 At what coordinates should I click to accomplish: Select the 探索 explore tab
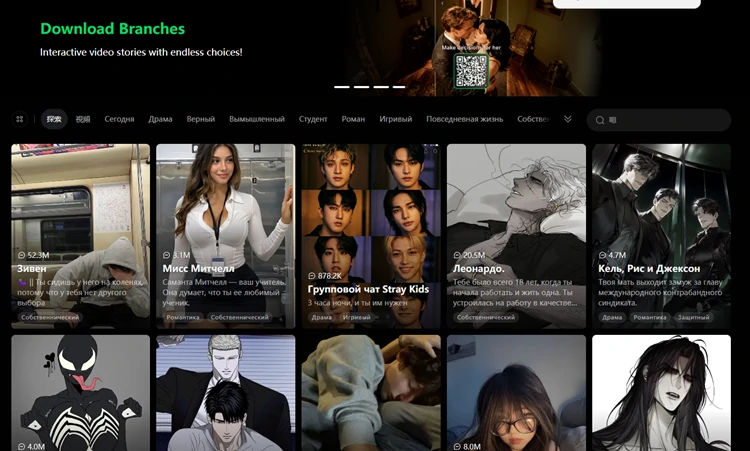click(54, 119)
